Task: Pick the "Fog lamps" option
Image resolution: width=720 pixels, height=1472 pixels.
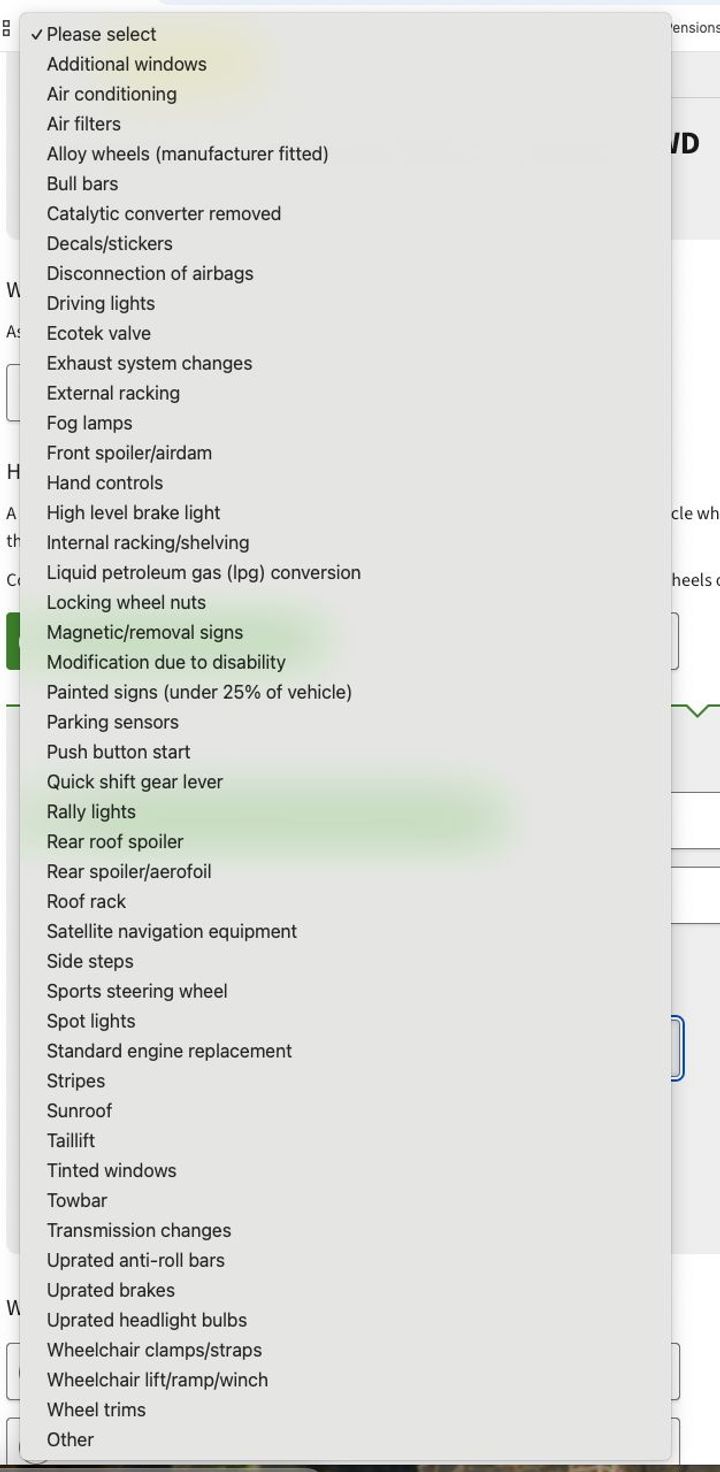Action: [89, 423]
